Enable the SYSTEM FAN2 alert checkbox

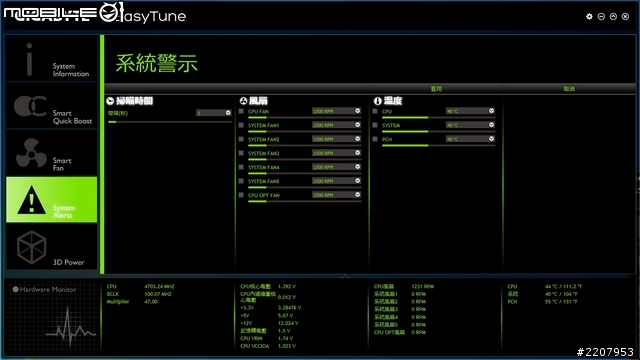click(x=241, y=139)
